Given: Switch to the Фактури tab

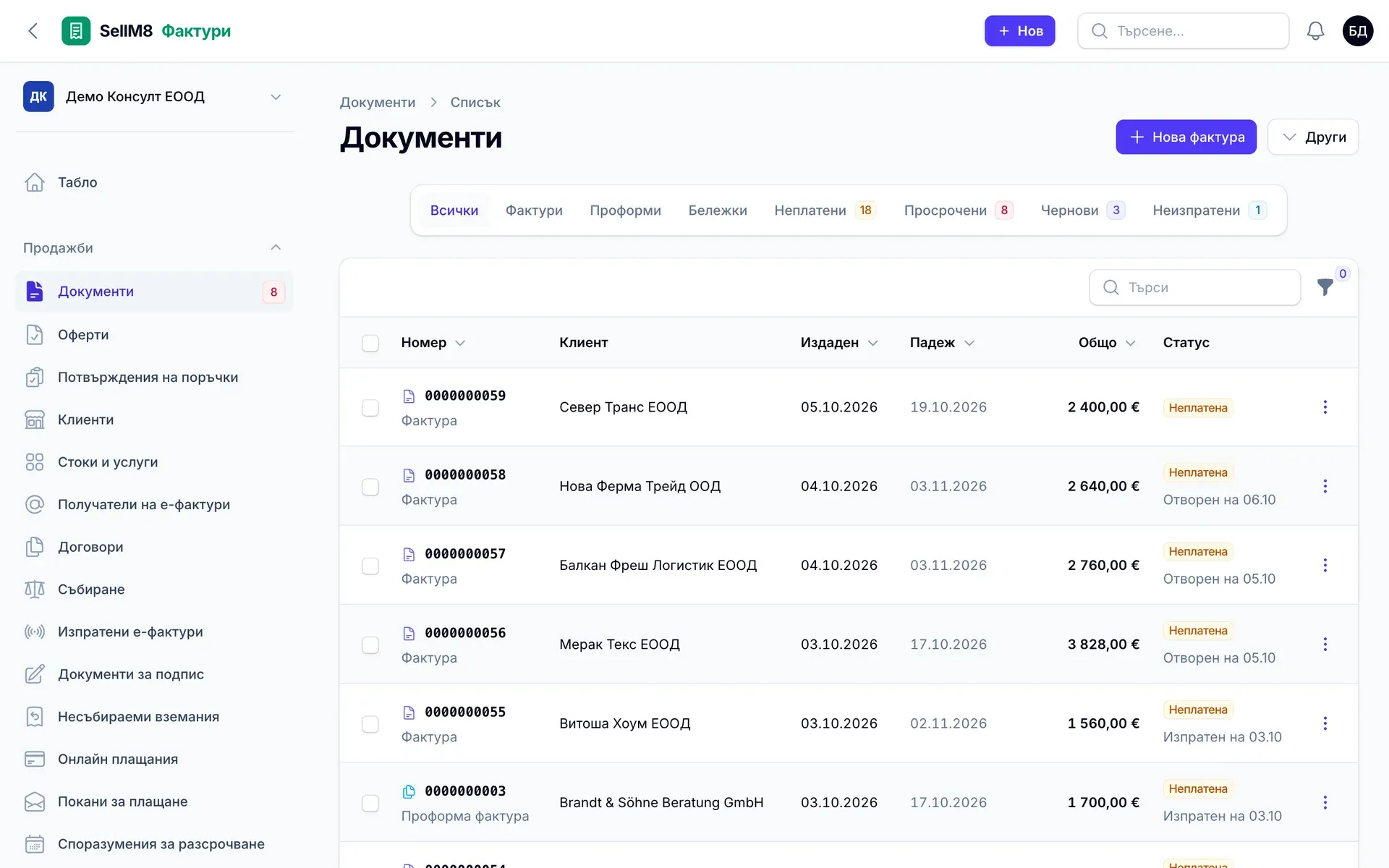Looking at the screenshot, I should [x=534, y=210].
